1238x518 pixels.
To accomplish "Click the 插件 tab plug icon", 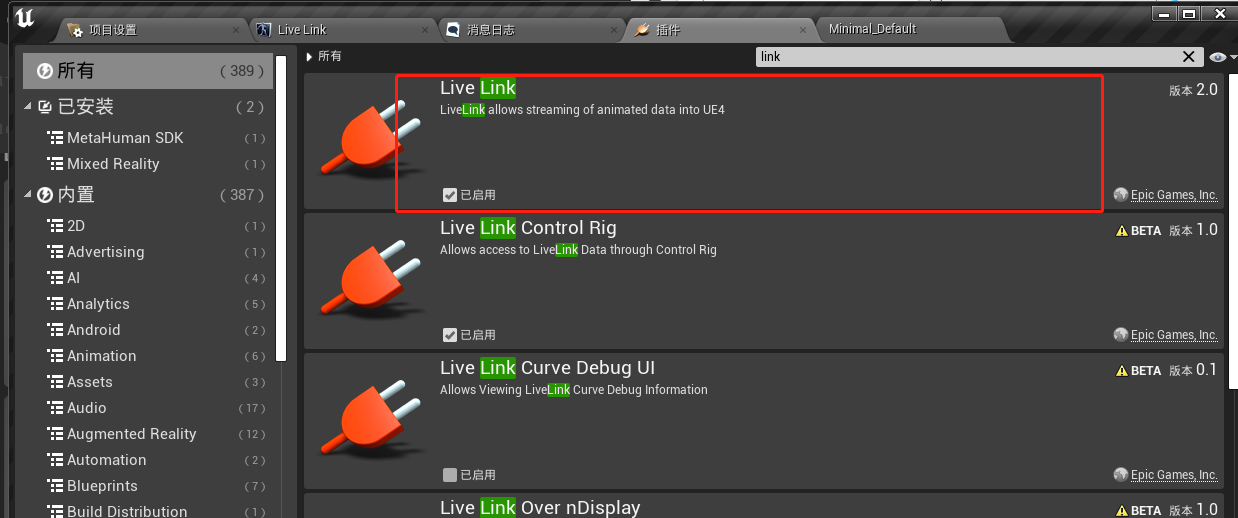I will (642, 30).
